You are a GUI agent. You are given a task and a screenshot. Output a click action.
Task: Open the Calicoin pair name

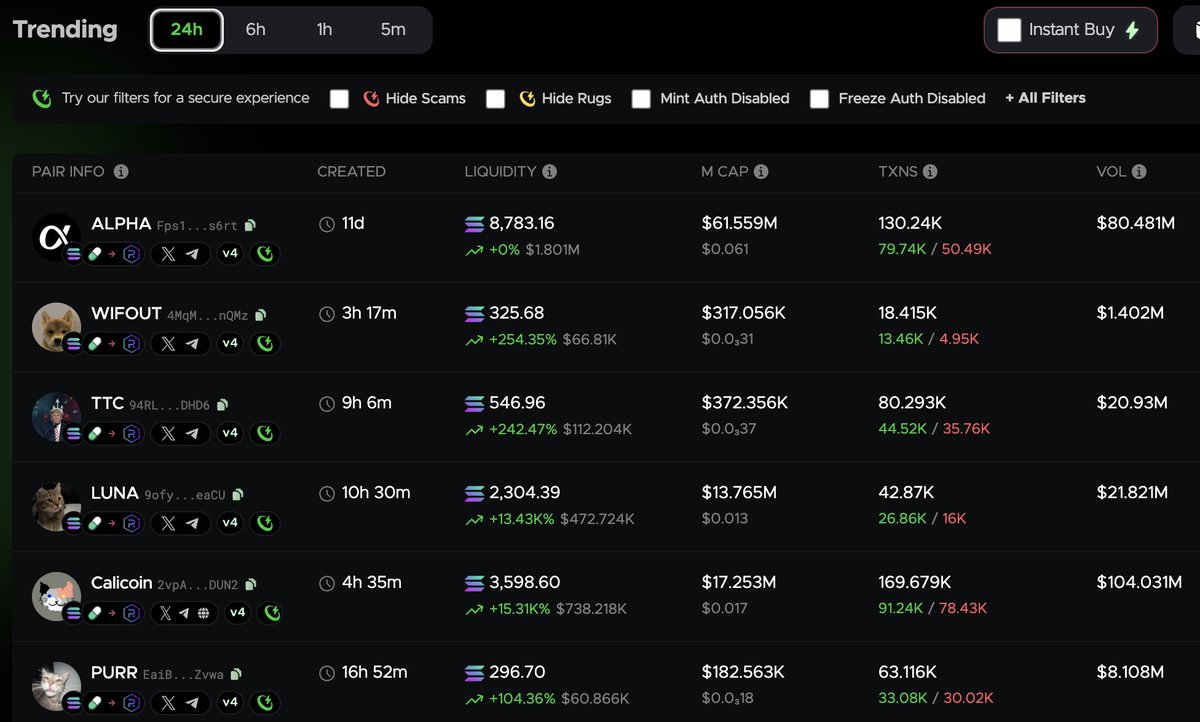coord(122,583)
